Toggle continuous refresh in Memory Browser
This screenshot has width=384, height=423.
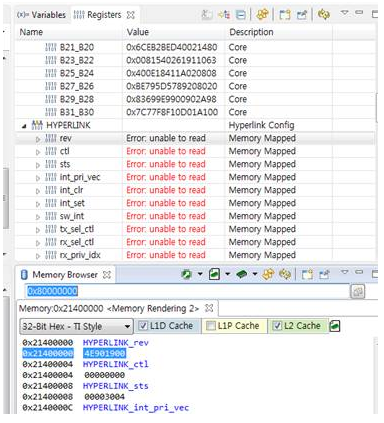[268, 274]
